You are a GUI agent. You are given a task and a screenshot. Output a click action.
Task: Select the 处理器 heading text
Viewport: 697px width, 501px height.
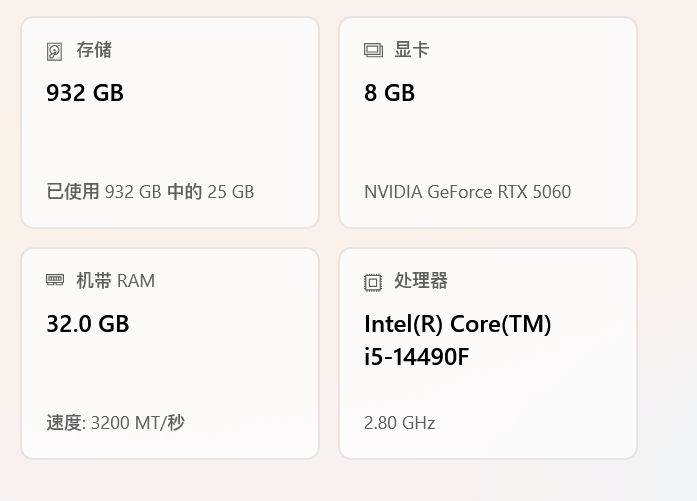tap(421, 281)
